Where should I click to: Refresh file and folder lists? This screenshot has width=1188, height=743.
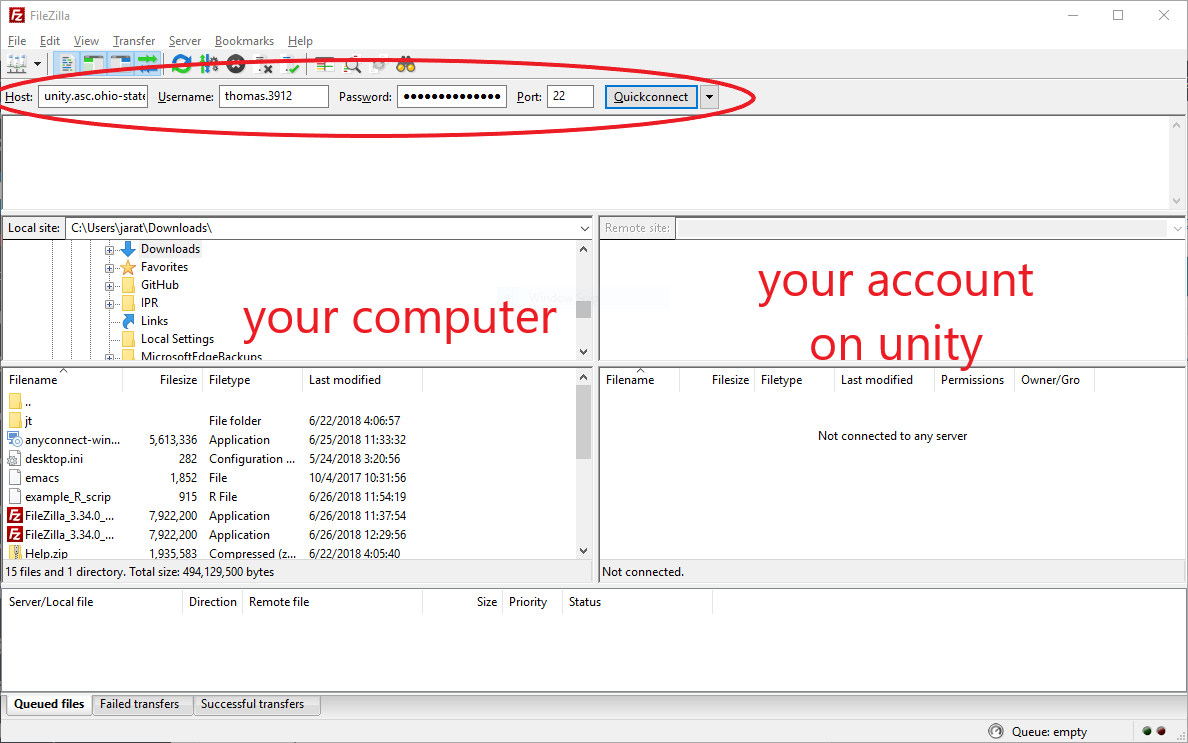tap(181, 64)
